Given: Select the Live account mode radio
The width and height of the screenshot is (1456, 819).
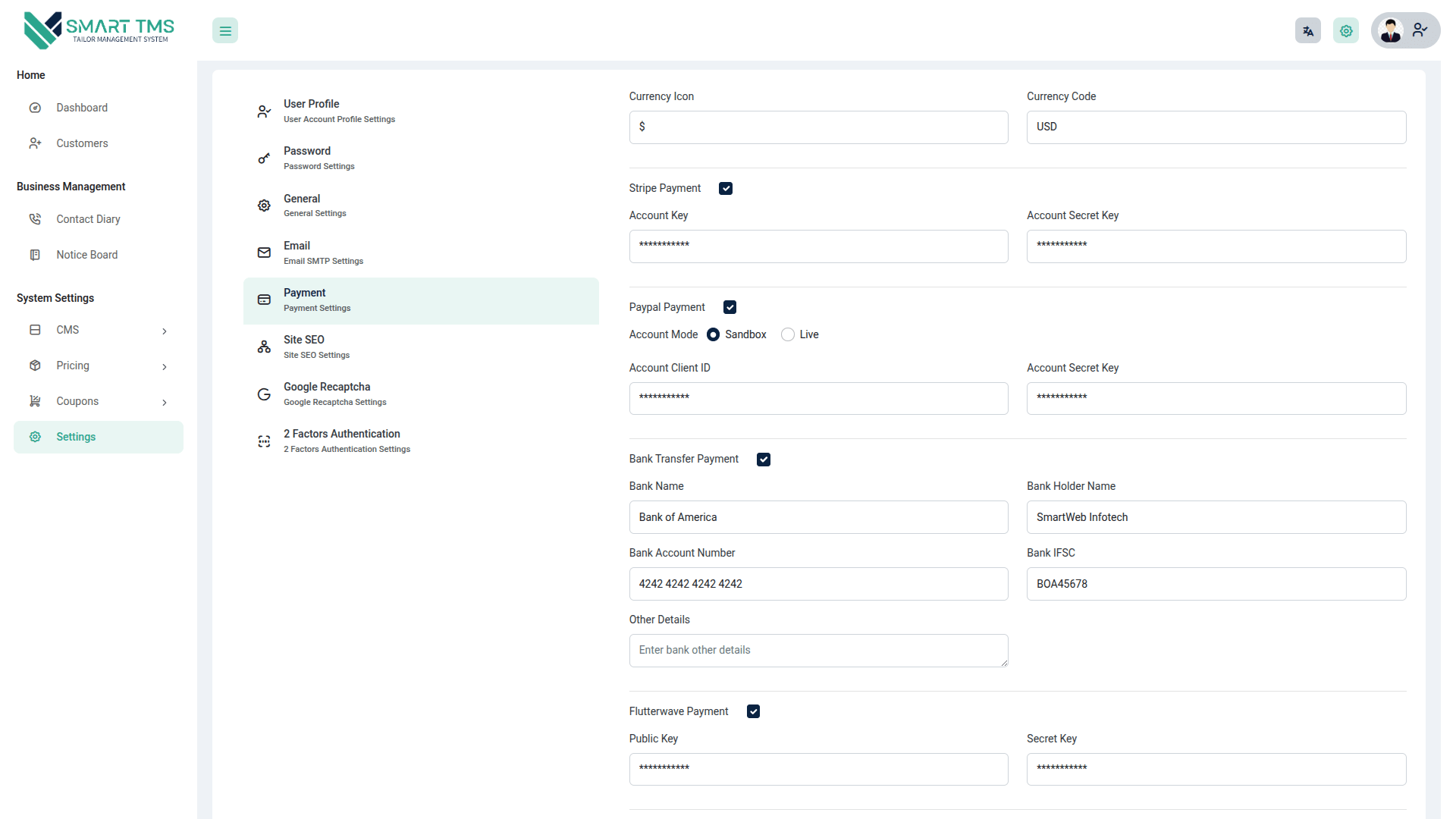Looking at the screenshot, I should (x=788, y=335).
